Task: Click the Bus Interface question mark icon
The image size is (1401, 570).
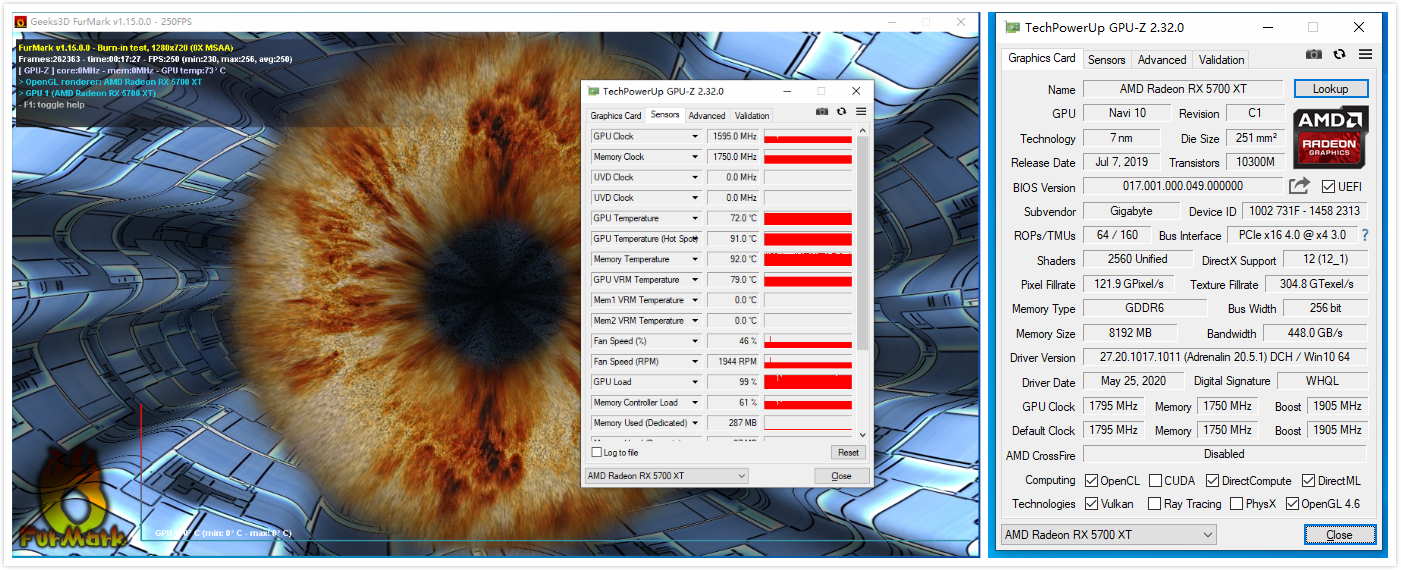Action: (1364, 235)
